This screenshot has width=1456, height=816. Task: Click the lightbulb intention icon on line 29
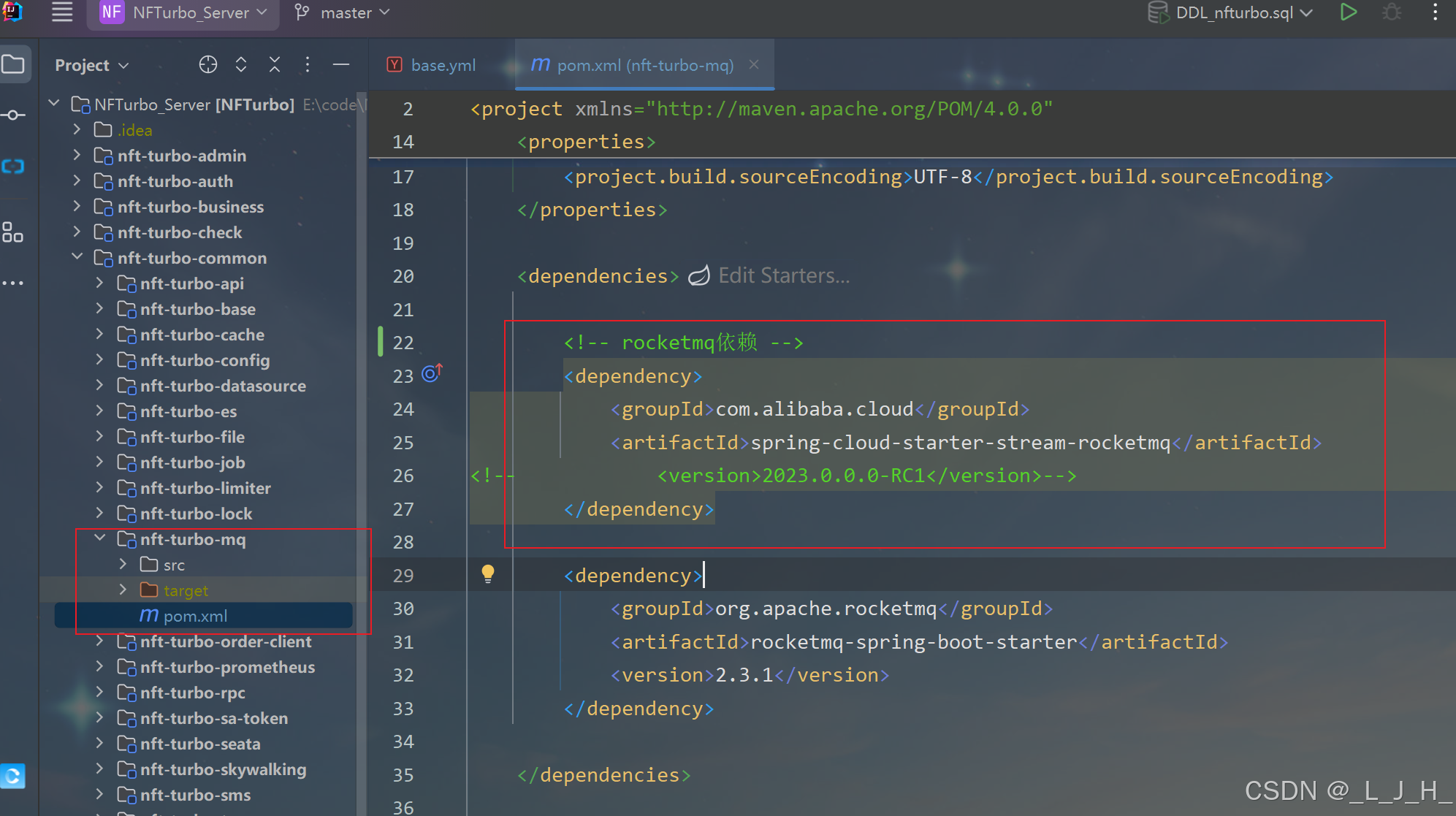tap(488, 574)
